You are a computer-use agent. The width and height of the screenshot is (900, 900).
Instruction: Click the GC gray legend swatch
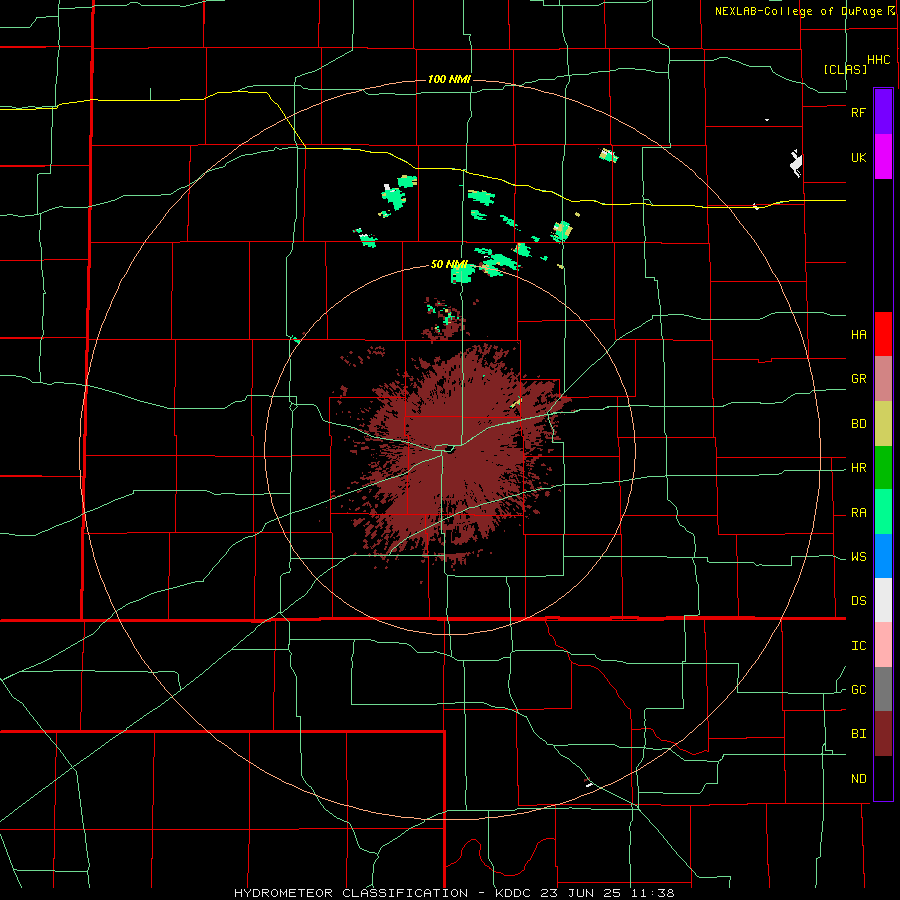coord(883,689)
